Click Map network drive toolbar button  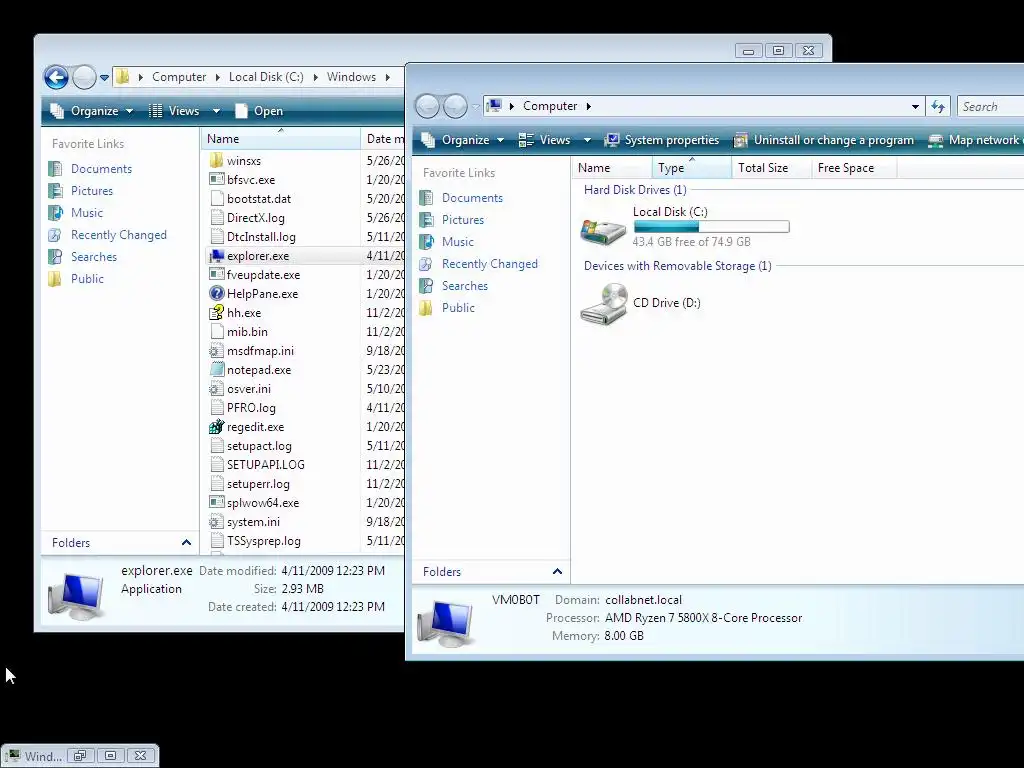click(975, 140)
